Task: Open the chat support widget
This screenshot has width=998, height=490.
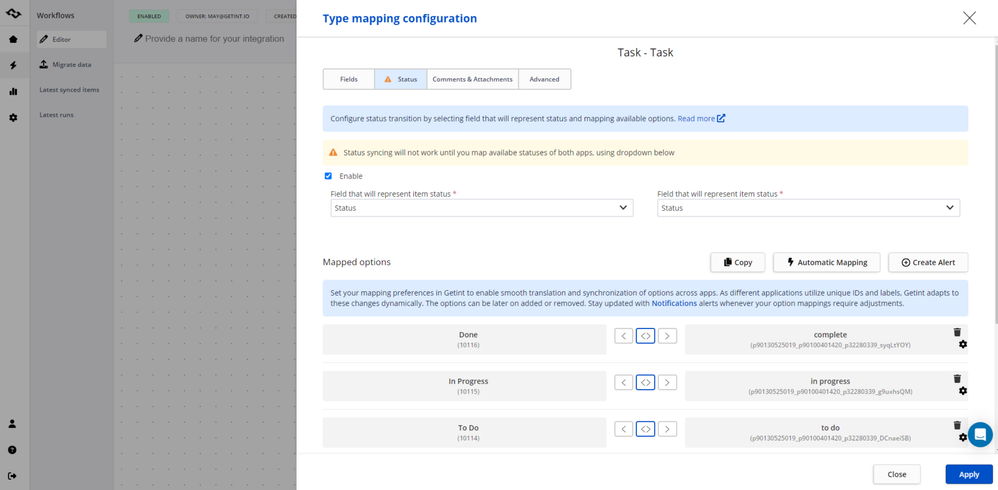Action: [980, 434]
